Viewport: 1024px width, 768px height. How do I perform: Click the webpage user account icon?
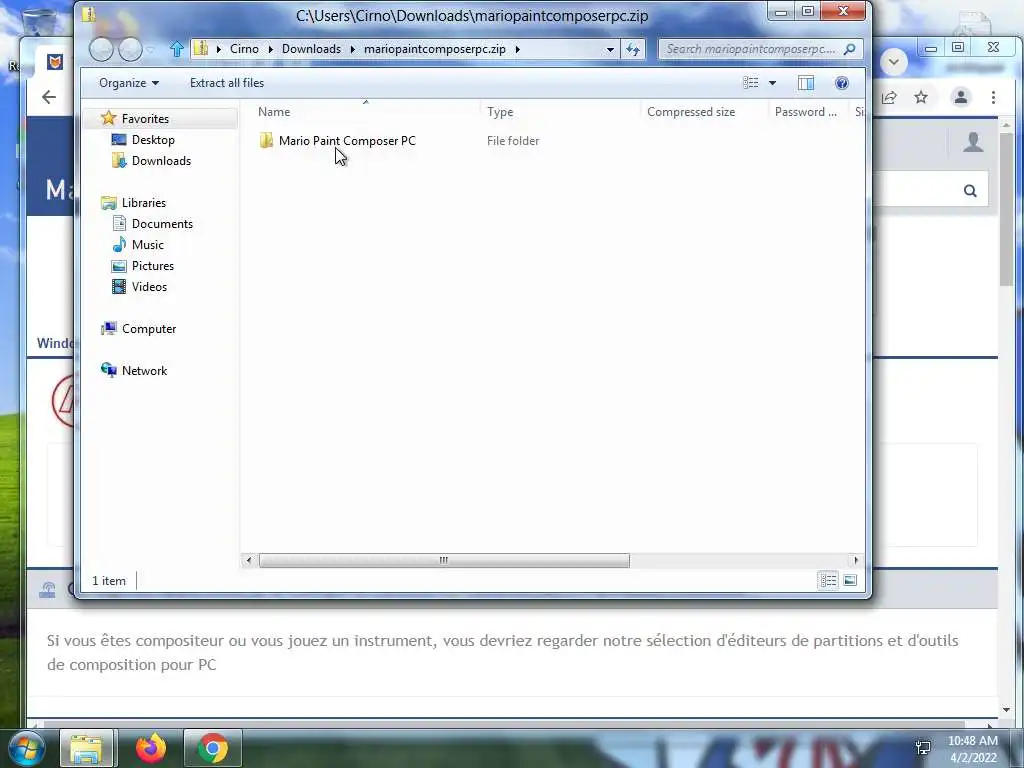[x=973, y=142]
